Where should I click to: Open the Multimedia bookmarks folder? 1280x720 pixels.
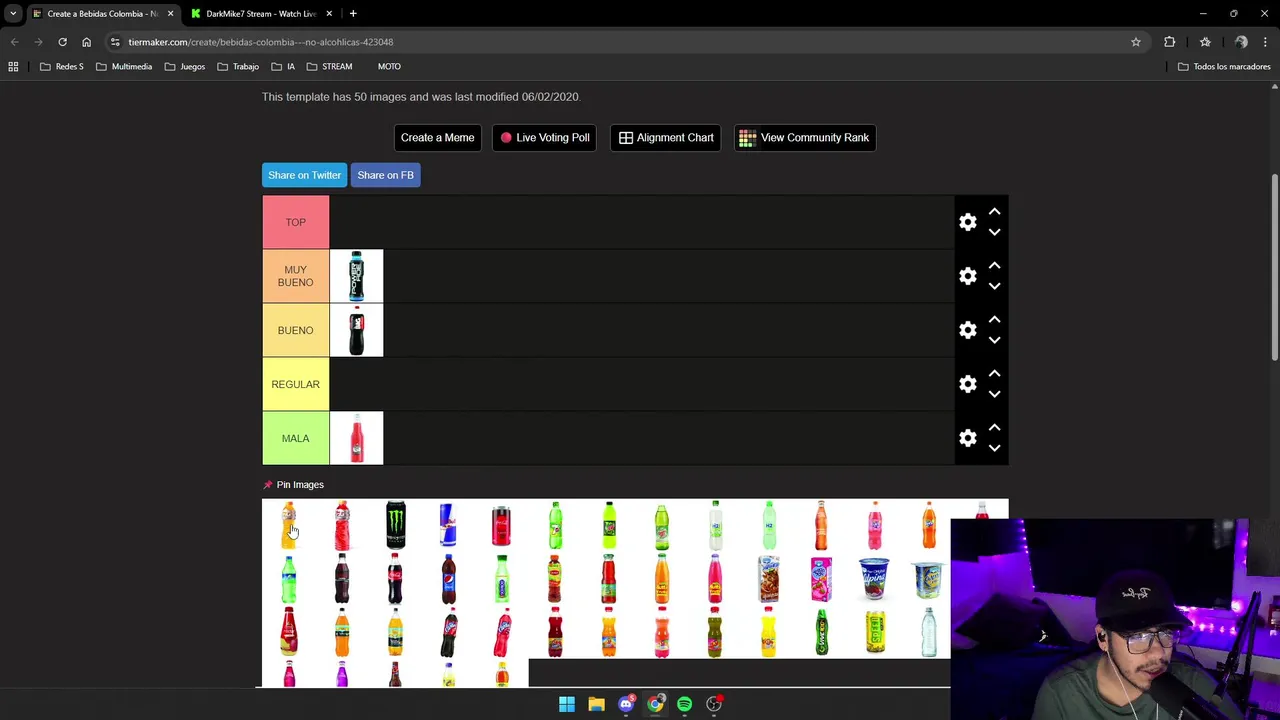point(124,66)
